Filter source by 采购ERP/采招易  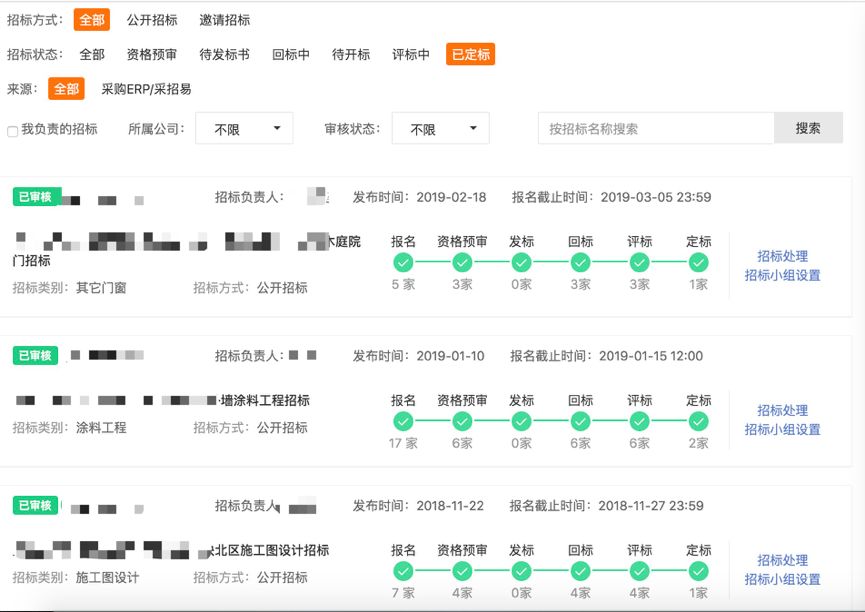pos(146,89)
